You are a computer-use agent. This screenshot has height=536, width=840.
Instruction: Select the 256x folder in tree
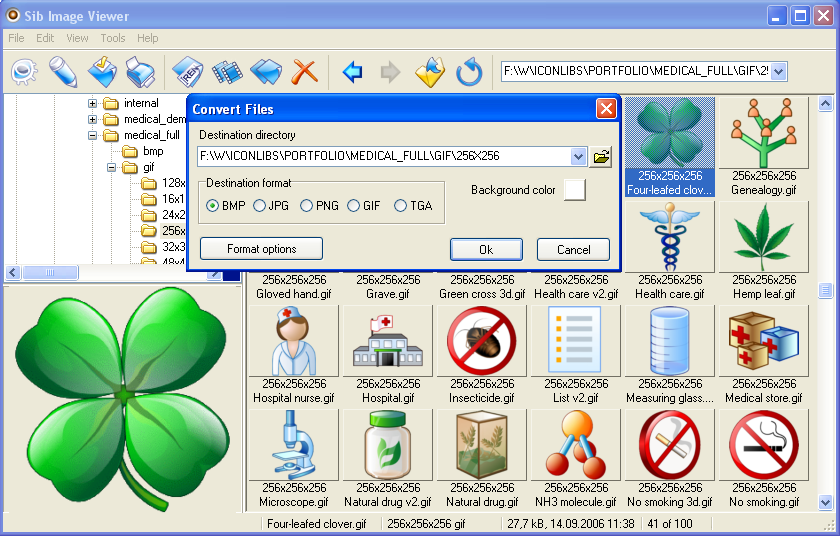(x=163, y=231)
